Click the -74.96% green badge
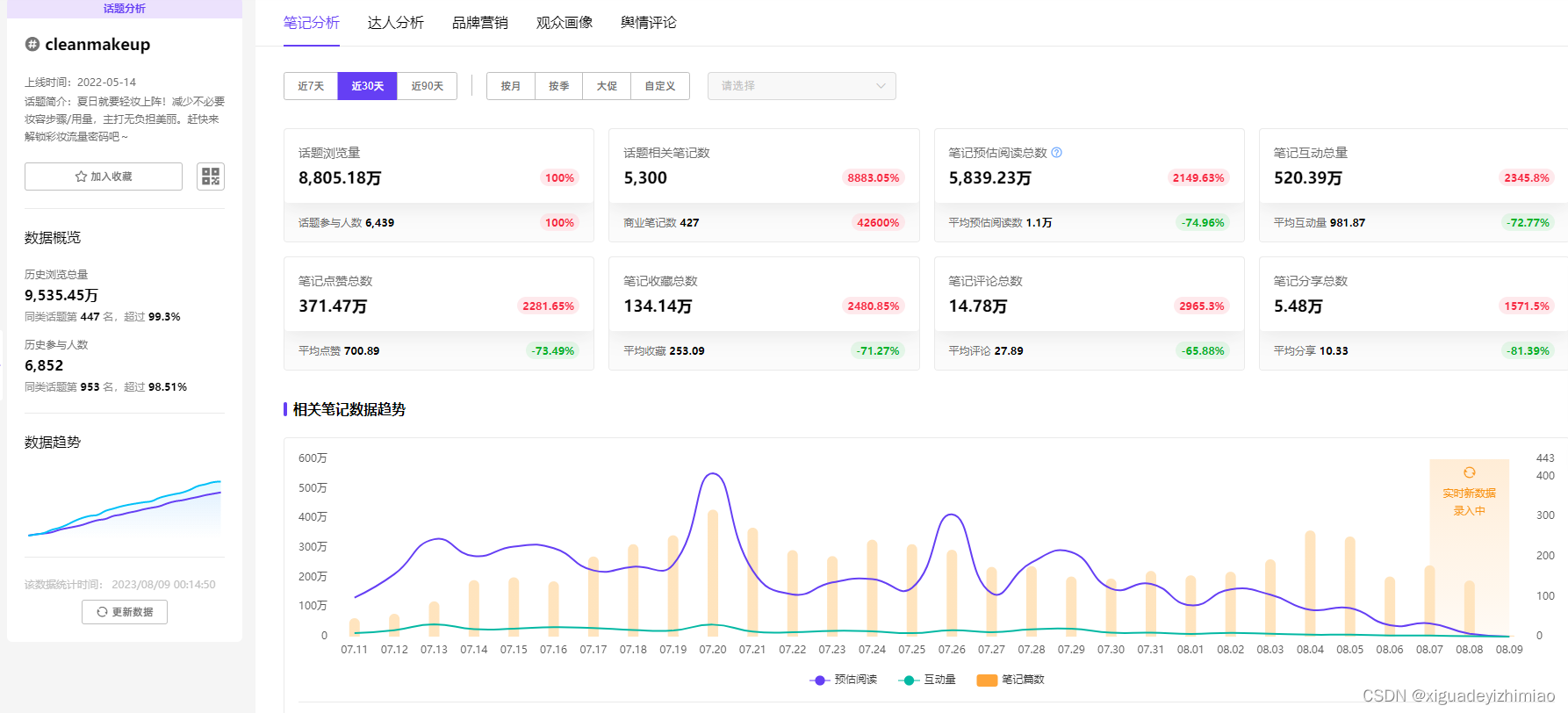 (x=1203, y=223)
